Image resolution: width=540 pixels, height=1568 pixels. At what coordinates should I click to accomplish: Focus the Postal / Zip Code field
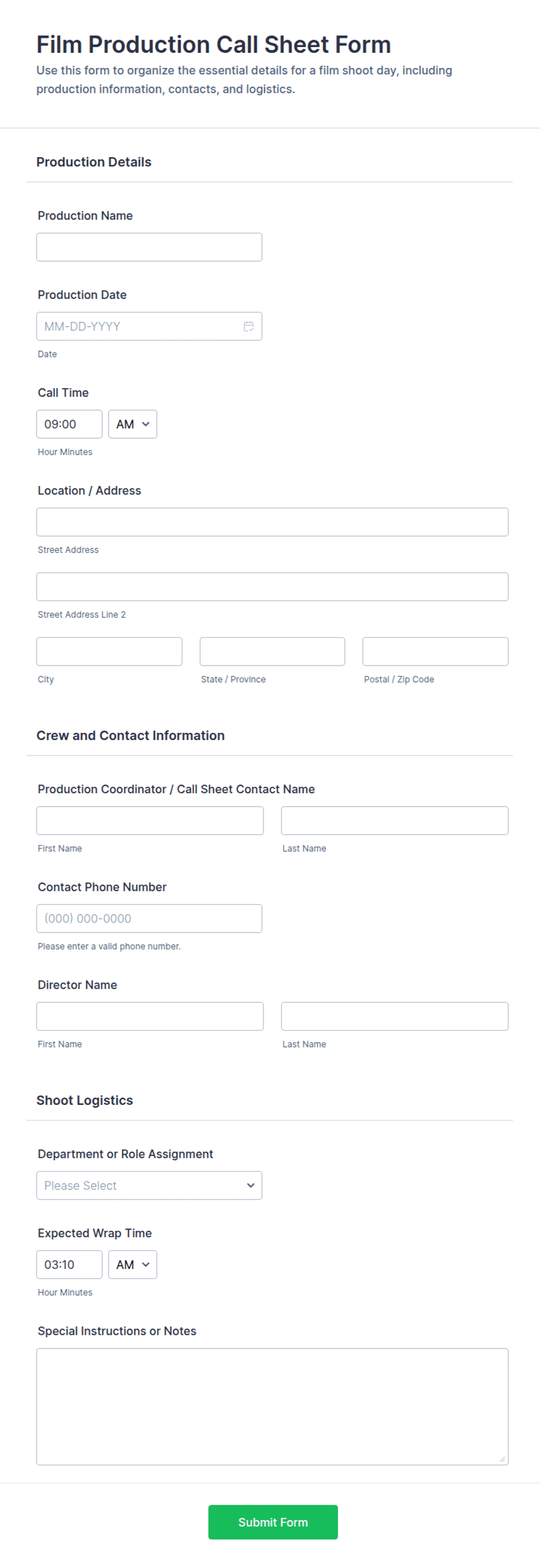click(435, 651)
